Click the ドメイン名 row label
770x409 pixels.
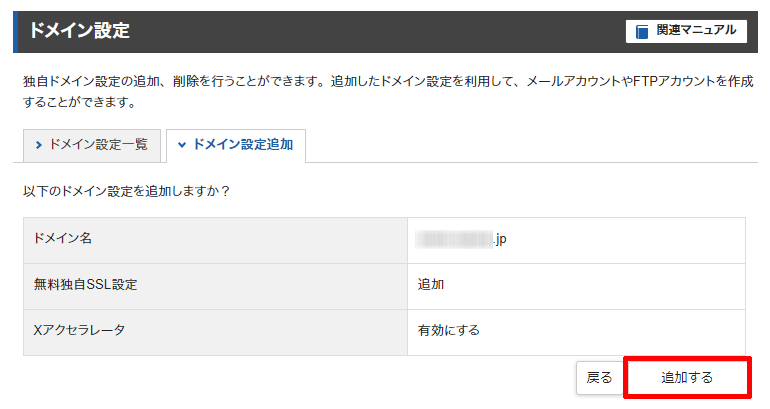click(x=62, y=238)
